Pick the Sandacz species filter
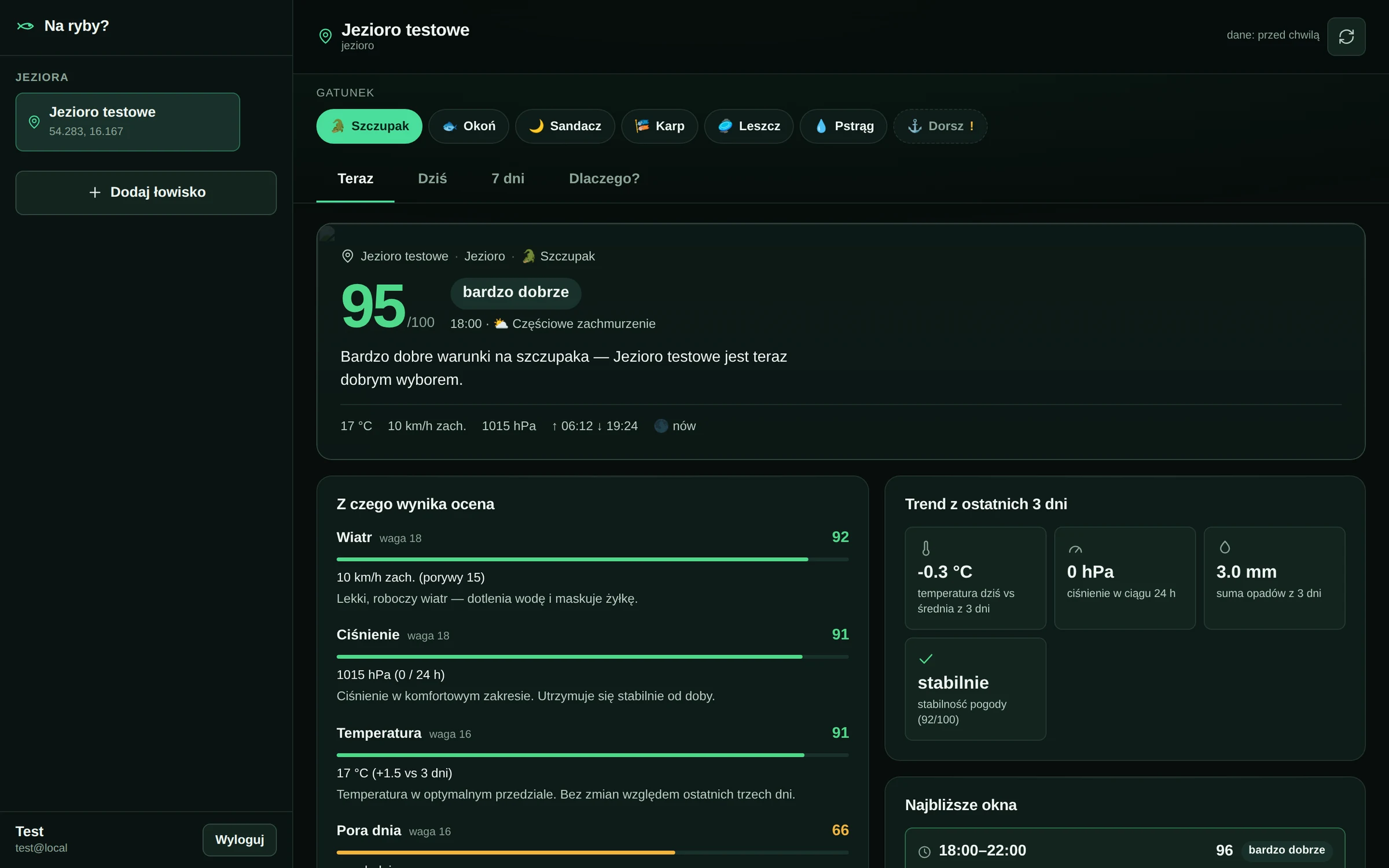 (x=565, y=126)
